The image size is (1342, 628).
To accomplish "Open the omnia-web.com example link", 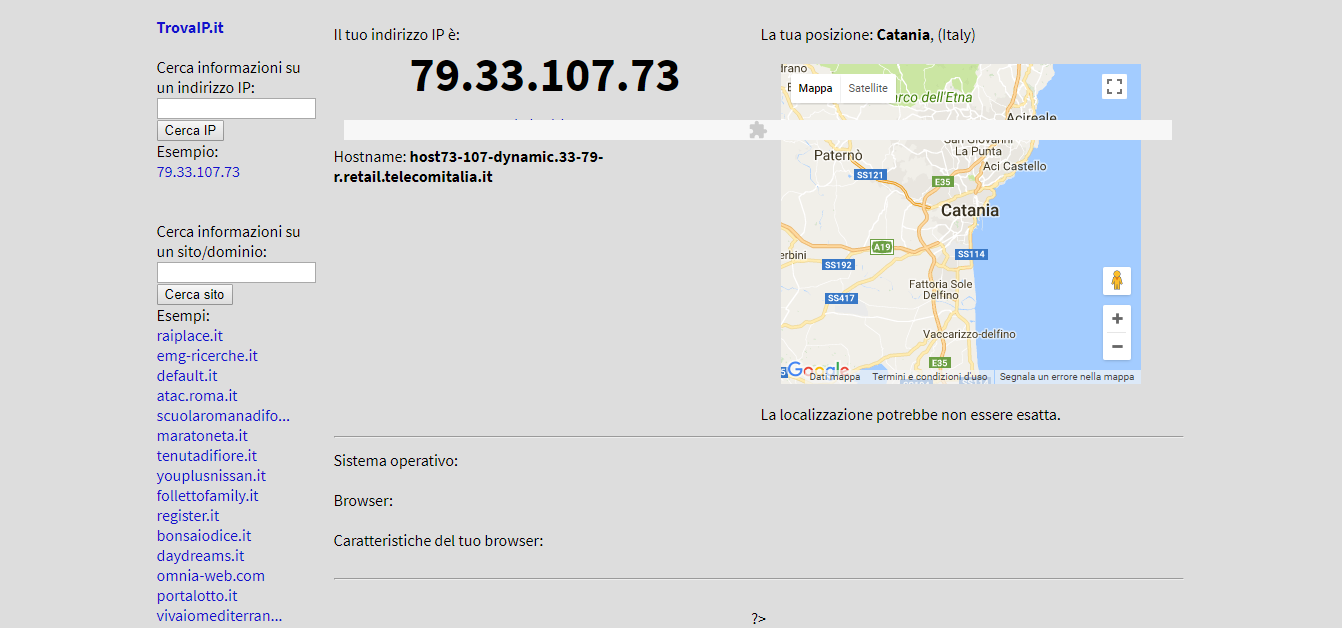I will pyautogui.click(x=211, y=576).
